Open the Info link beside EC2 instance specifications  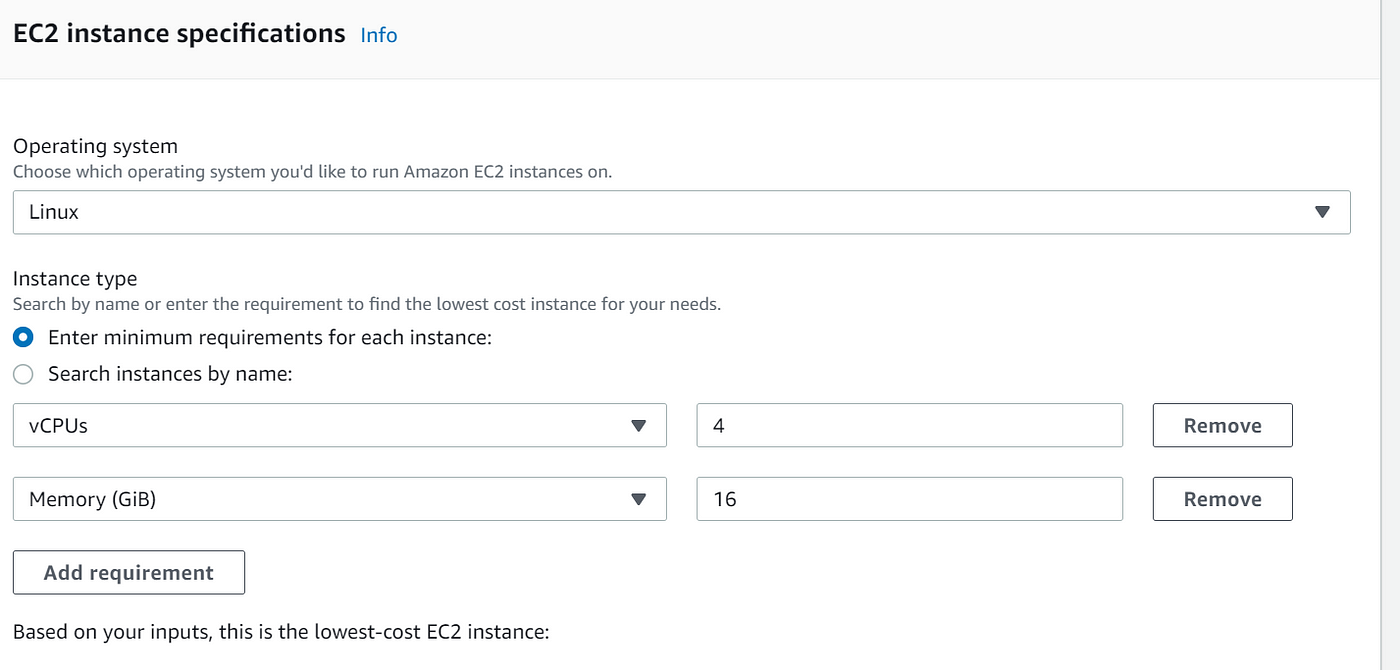click(379, 35)
